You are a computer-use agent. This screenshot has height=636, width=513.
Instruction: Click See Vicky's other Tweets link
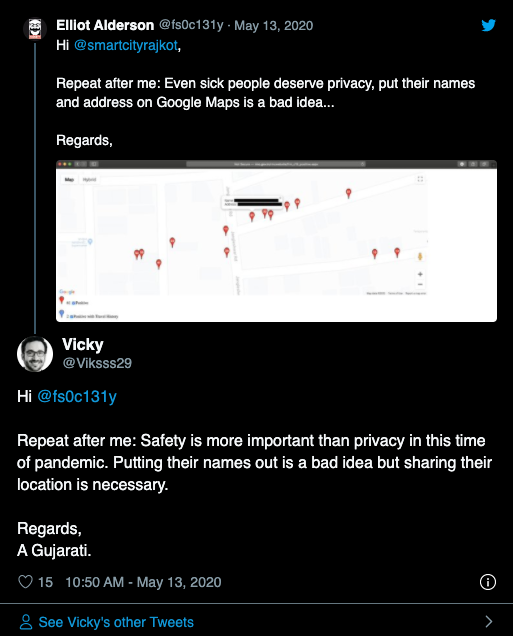point(116,622)
